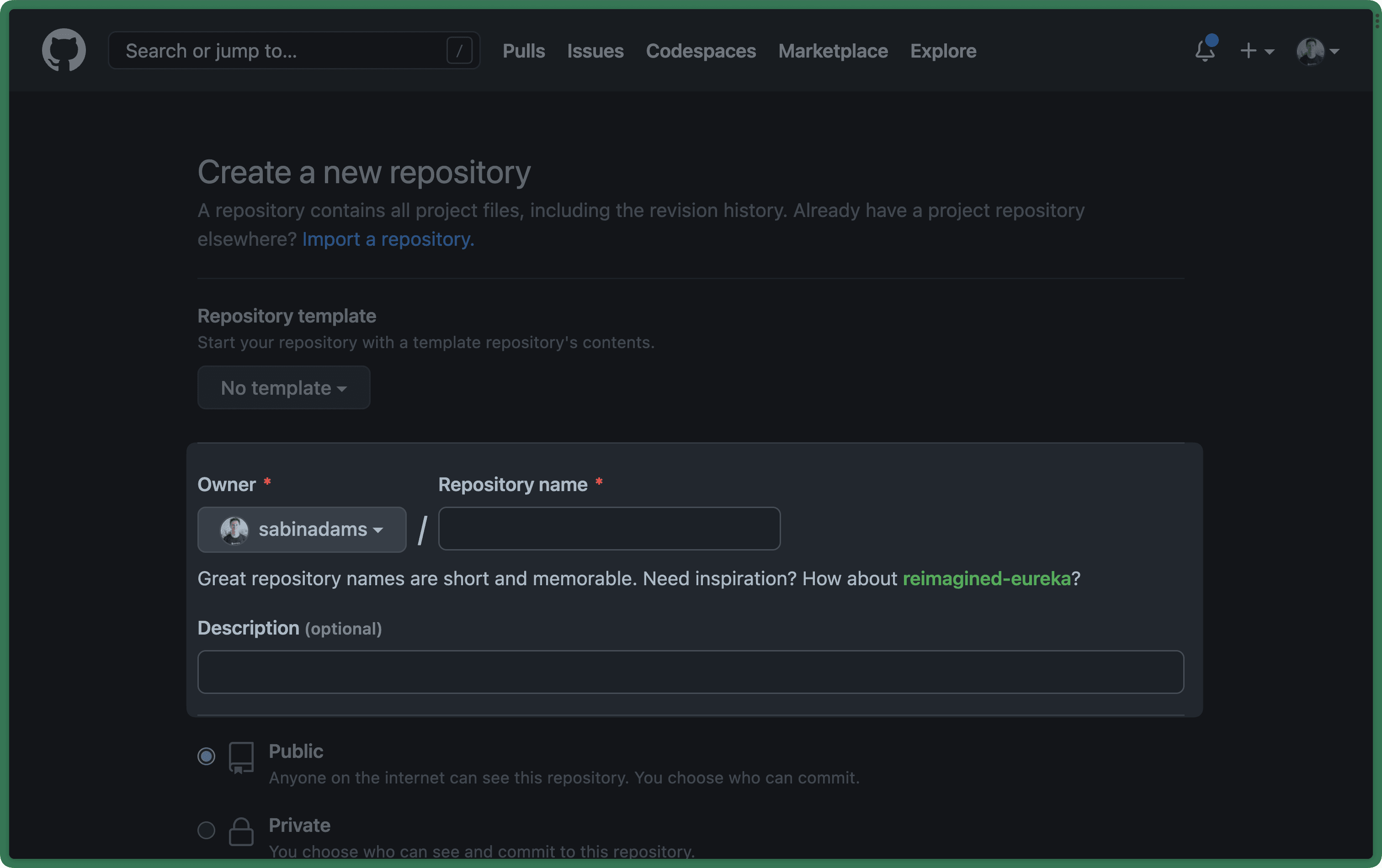1382x868 pixels.
Task: Click the GitHub logo
Action: pos(64,50)
